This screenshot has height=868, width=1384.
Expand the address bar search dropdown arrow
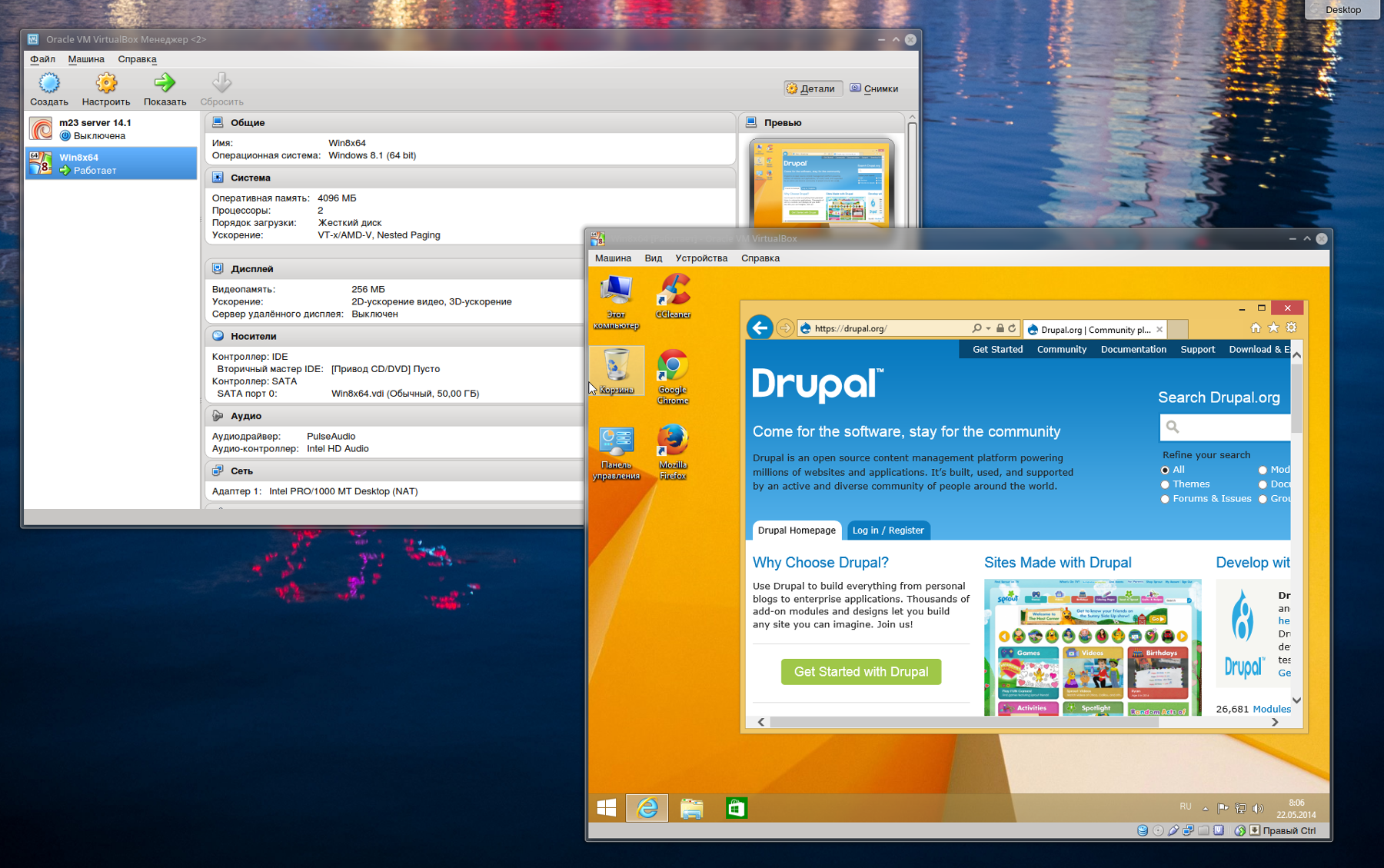[988, 328]
